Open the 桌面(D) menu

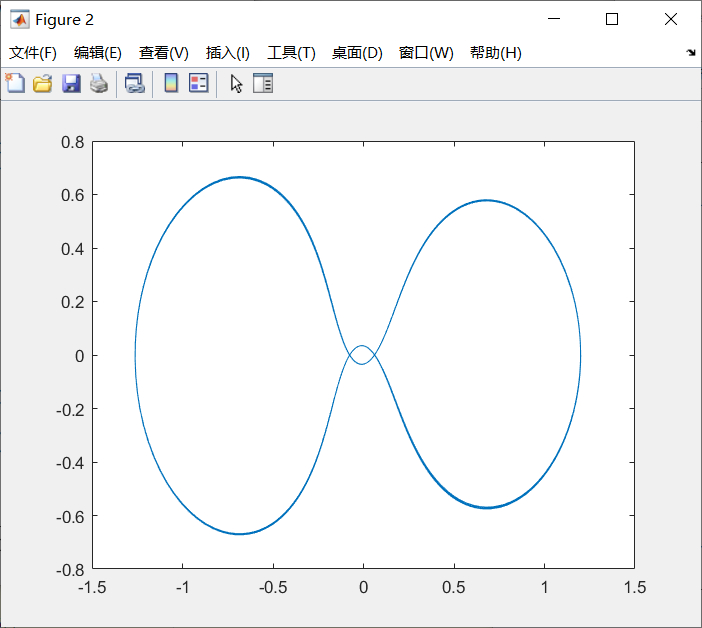pos(357,53)
